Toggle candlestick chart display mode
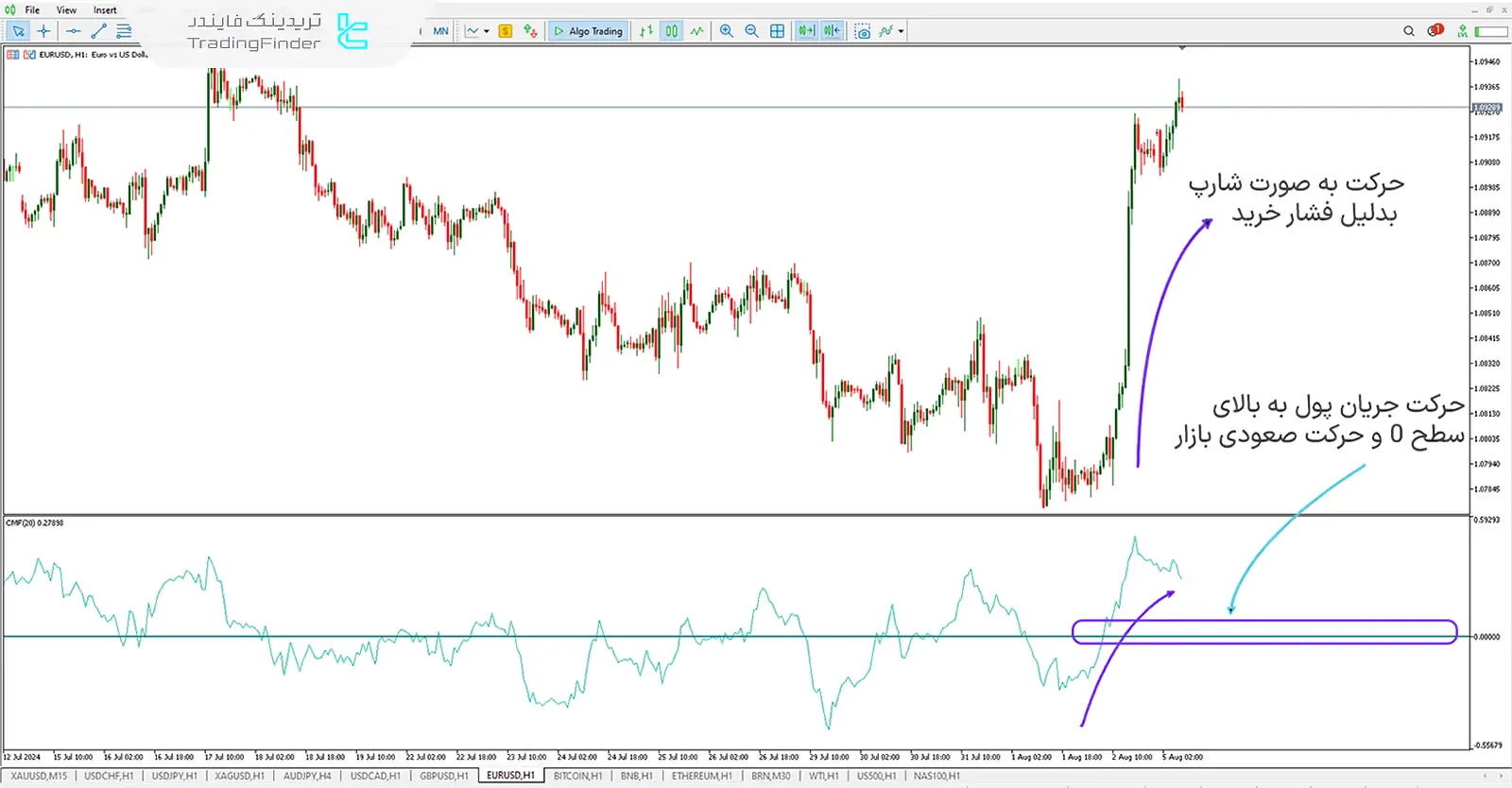The image size is (1512, 788). tap(671, 31)
